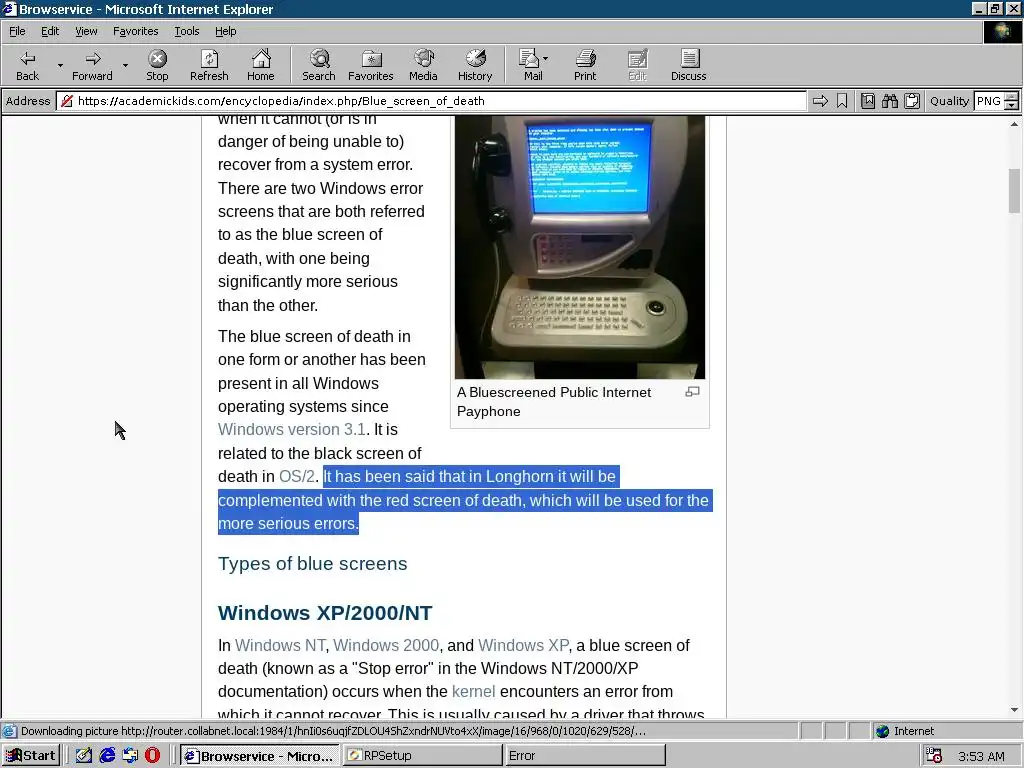Open the Back button history dropdown arrow
The image size is (1024, 768).
60,65
